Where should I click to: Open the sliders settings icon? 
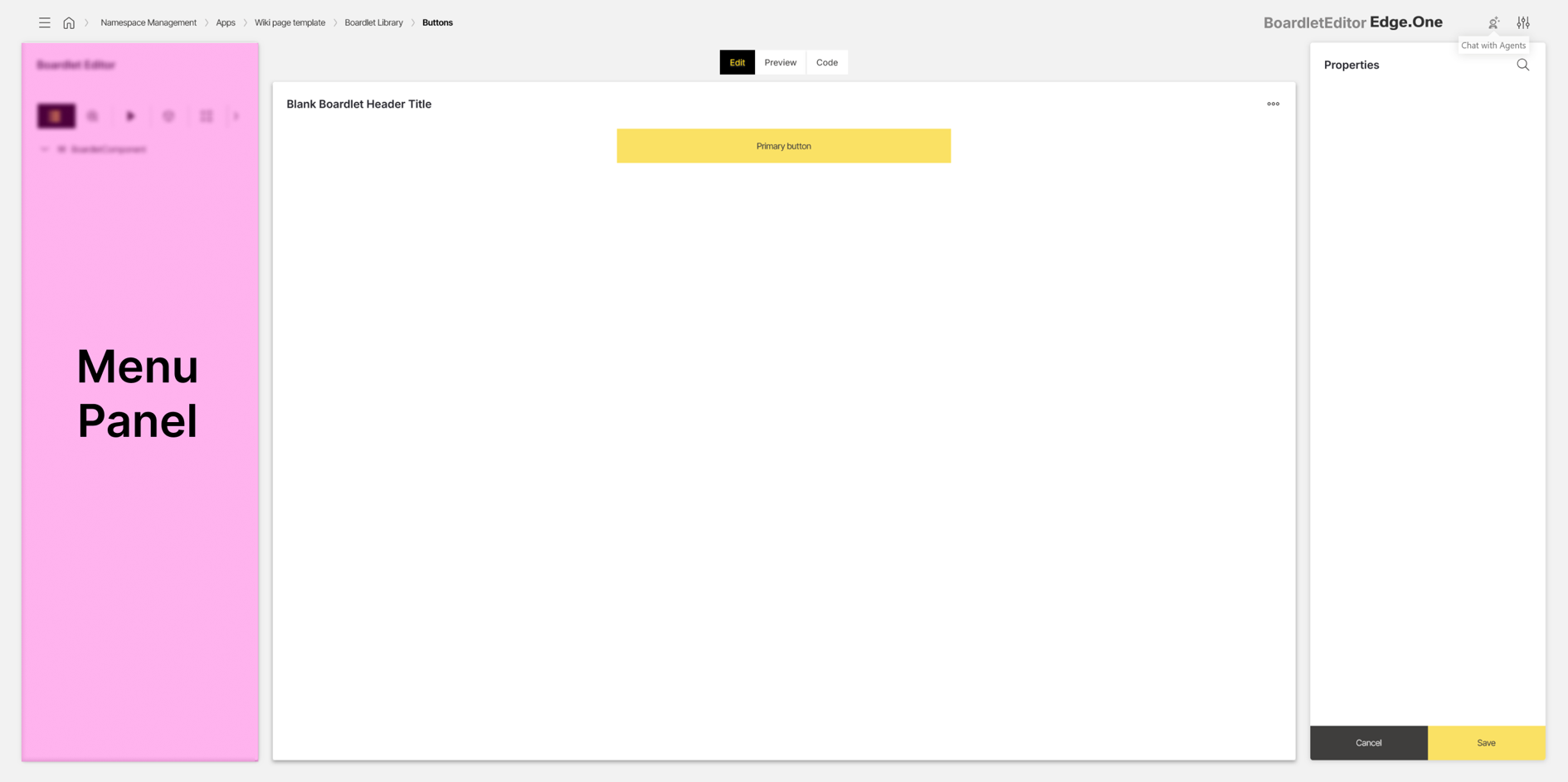(x=1523, y=23)
